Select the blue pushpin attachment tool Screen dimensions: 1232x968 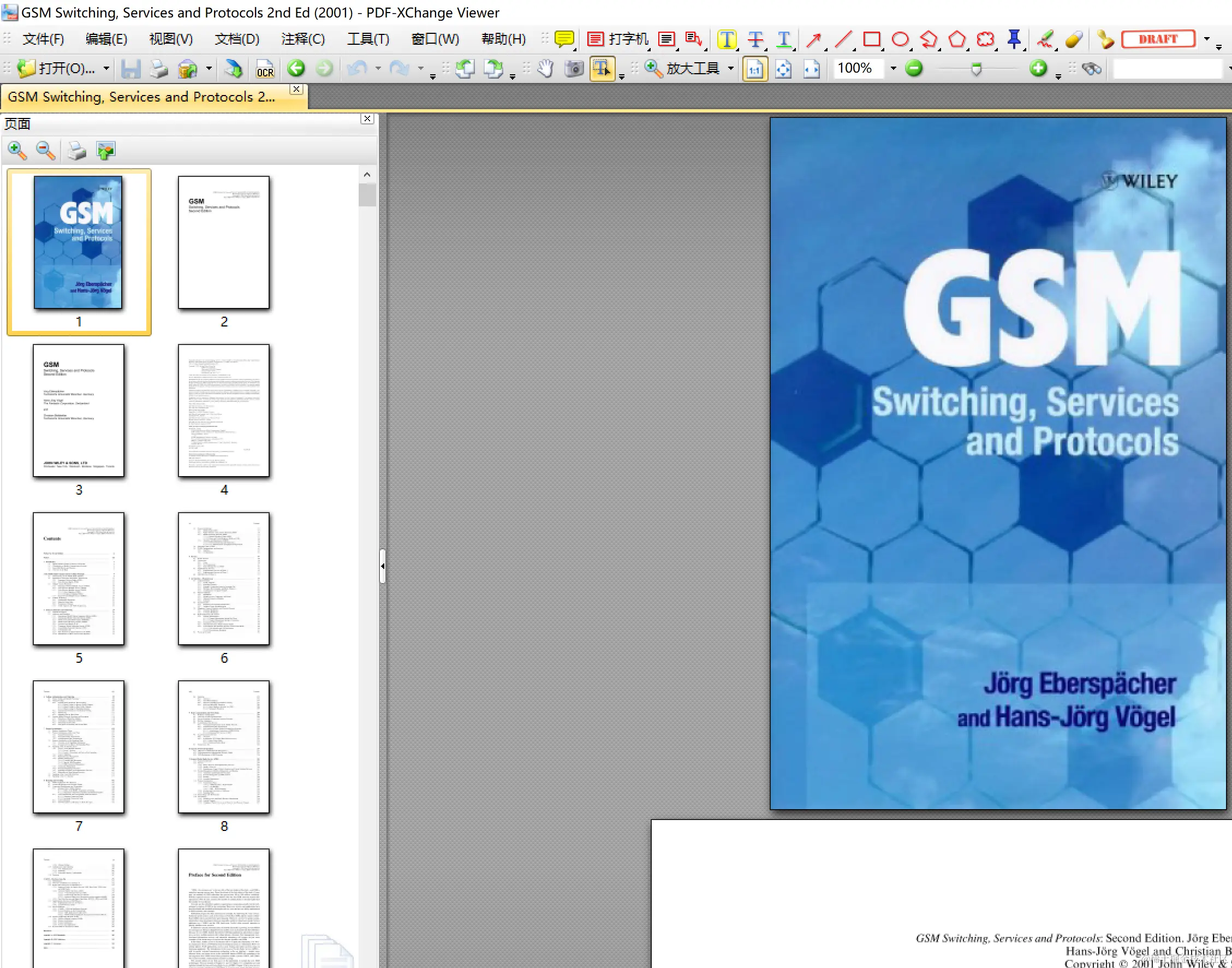click(x=1014, y=39)
